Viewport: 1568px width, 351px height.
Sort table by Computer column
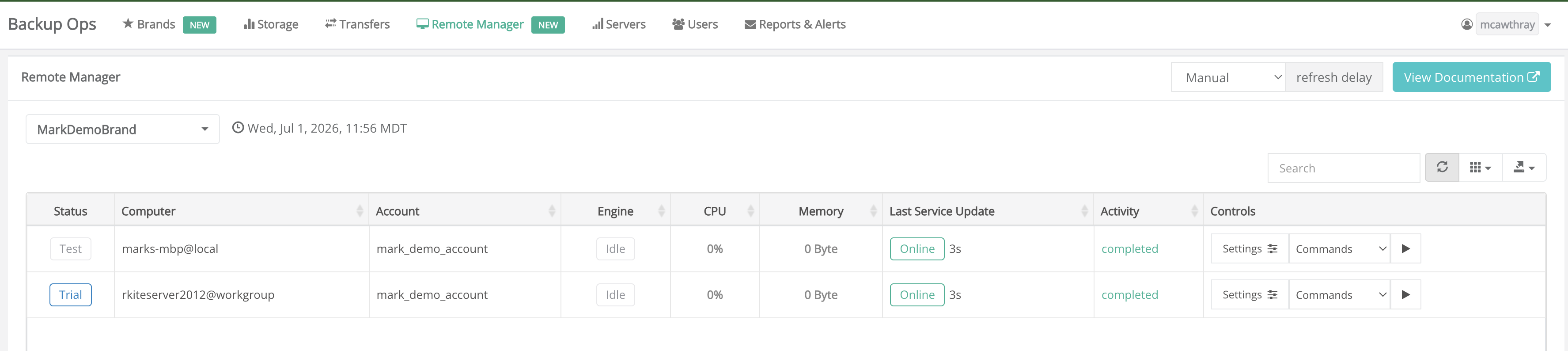(241, 211)
